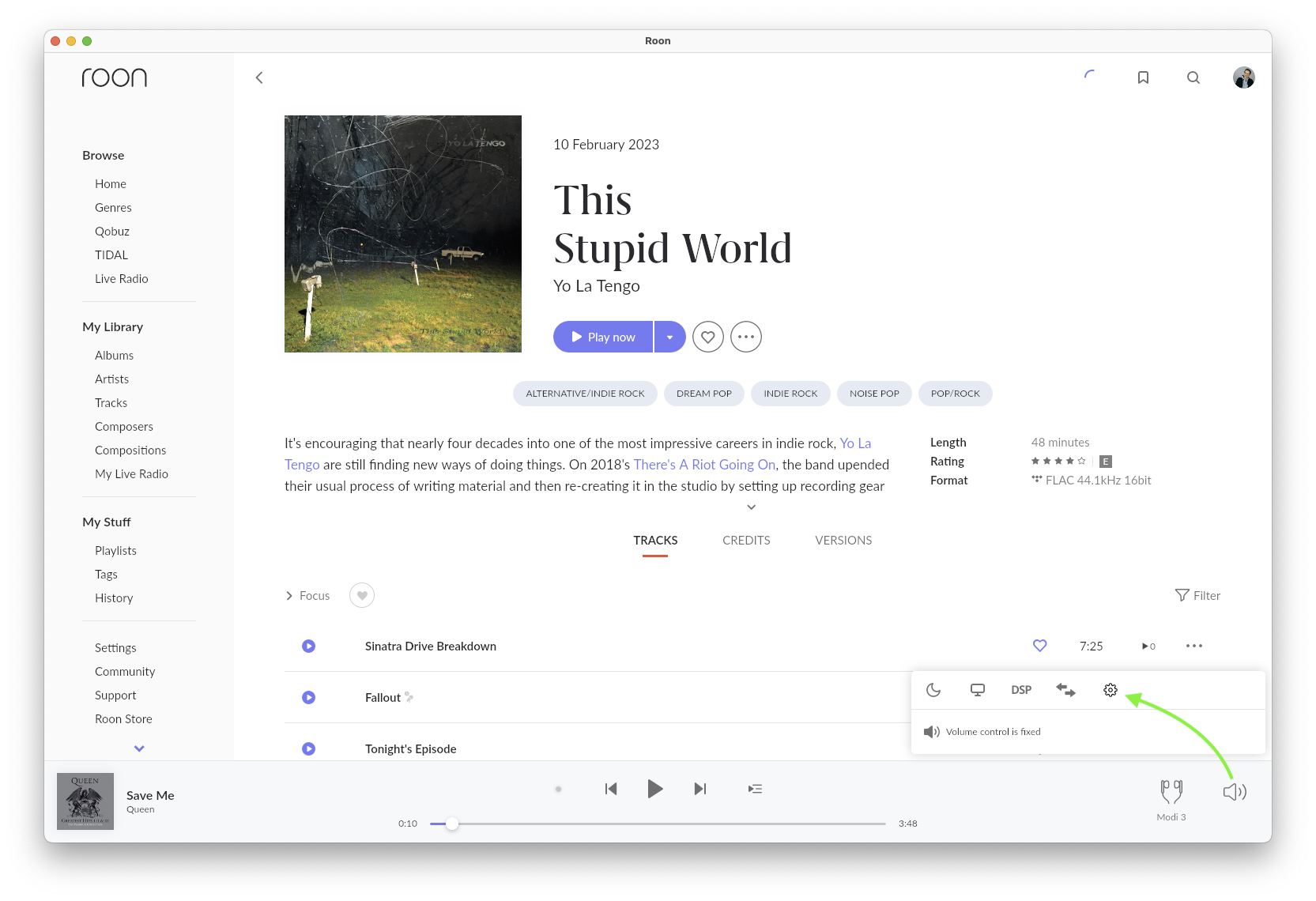Open device setup gear icon
Image resolution: width=1316 pixels, height=901 pixels.
tap(1110, 690)
